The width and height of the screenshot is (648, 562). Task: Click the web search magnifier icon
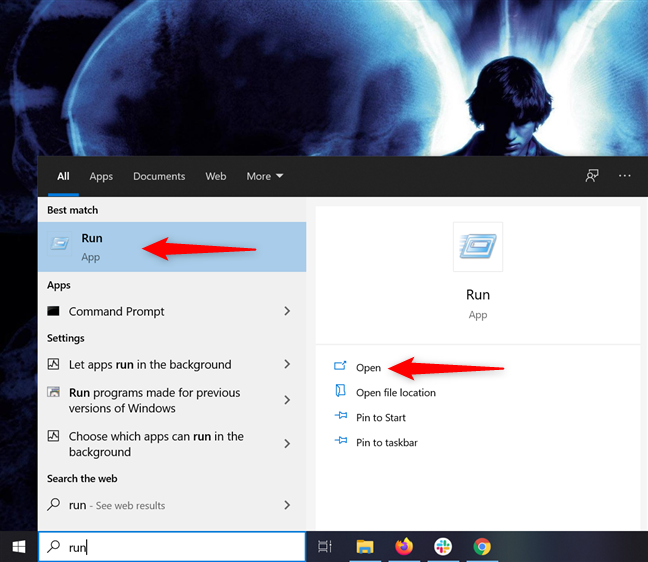pos(53,505)
